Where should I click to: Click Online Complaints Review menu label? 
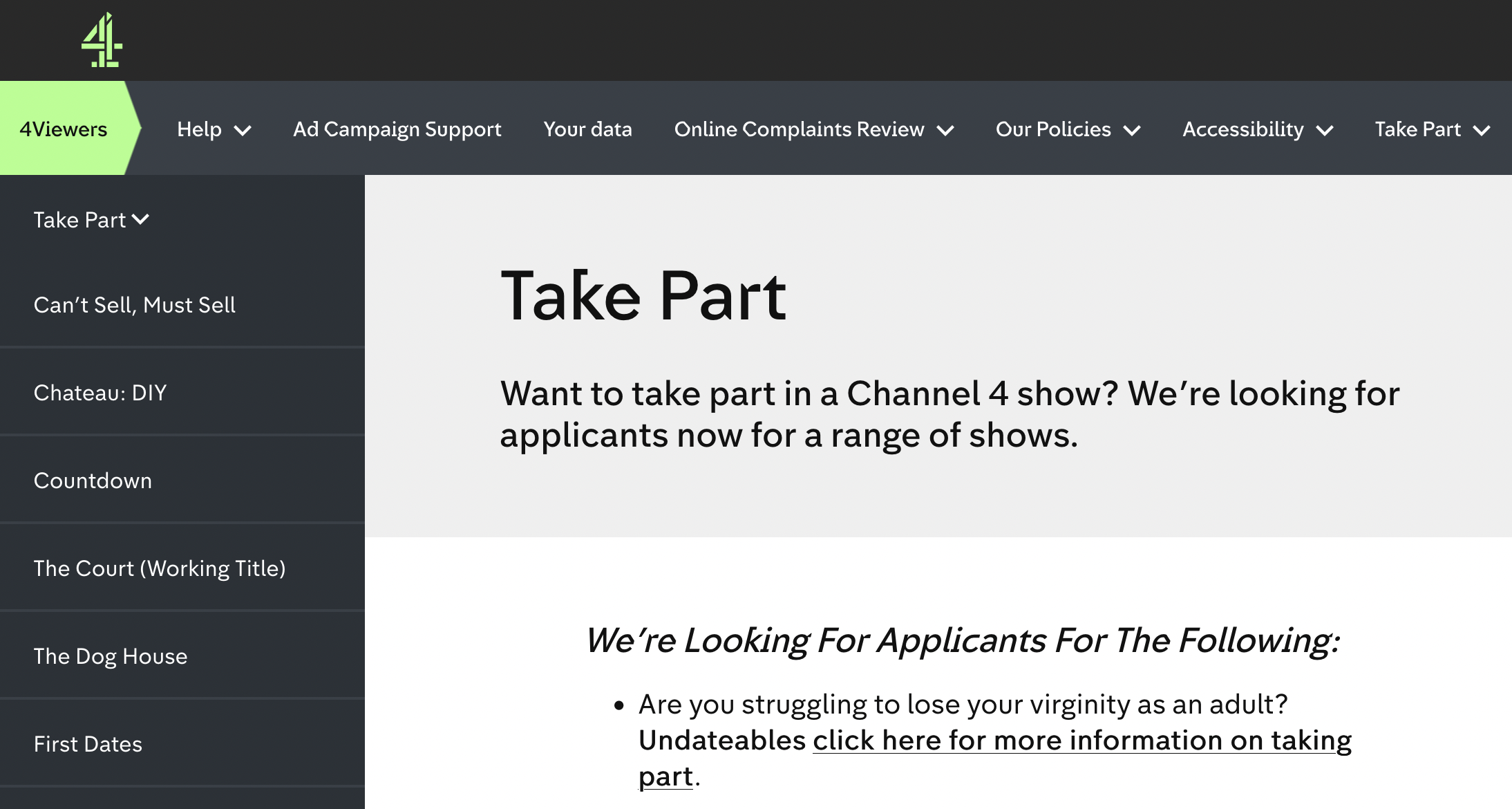(x=799, y=129)
